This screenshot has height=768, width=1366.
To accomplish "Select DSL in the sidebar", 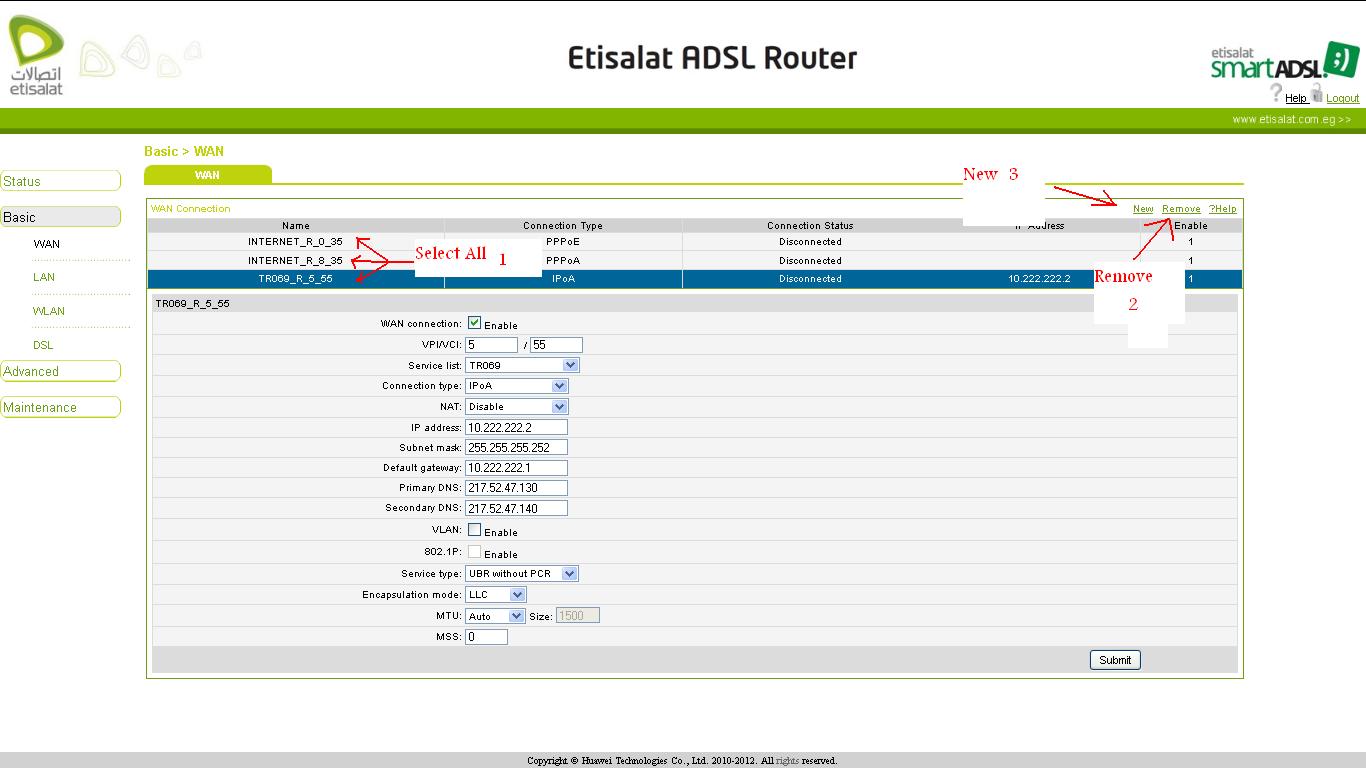I will point(43,345).
